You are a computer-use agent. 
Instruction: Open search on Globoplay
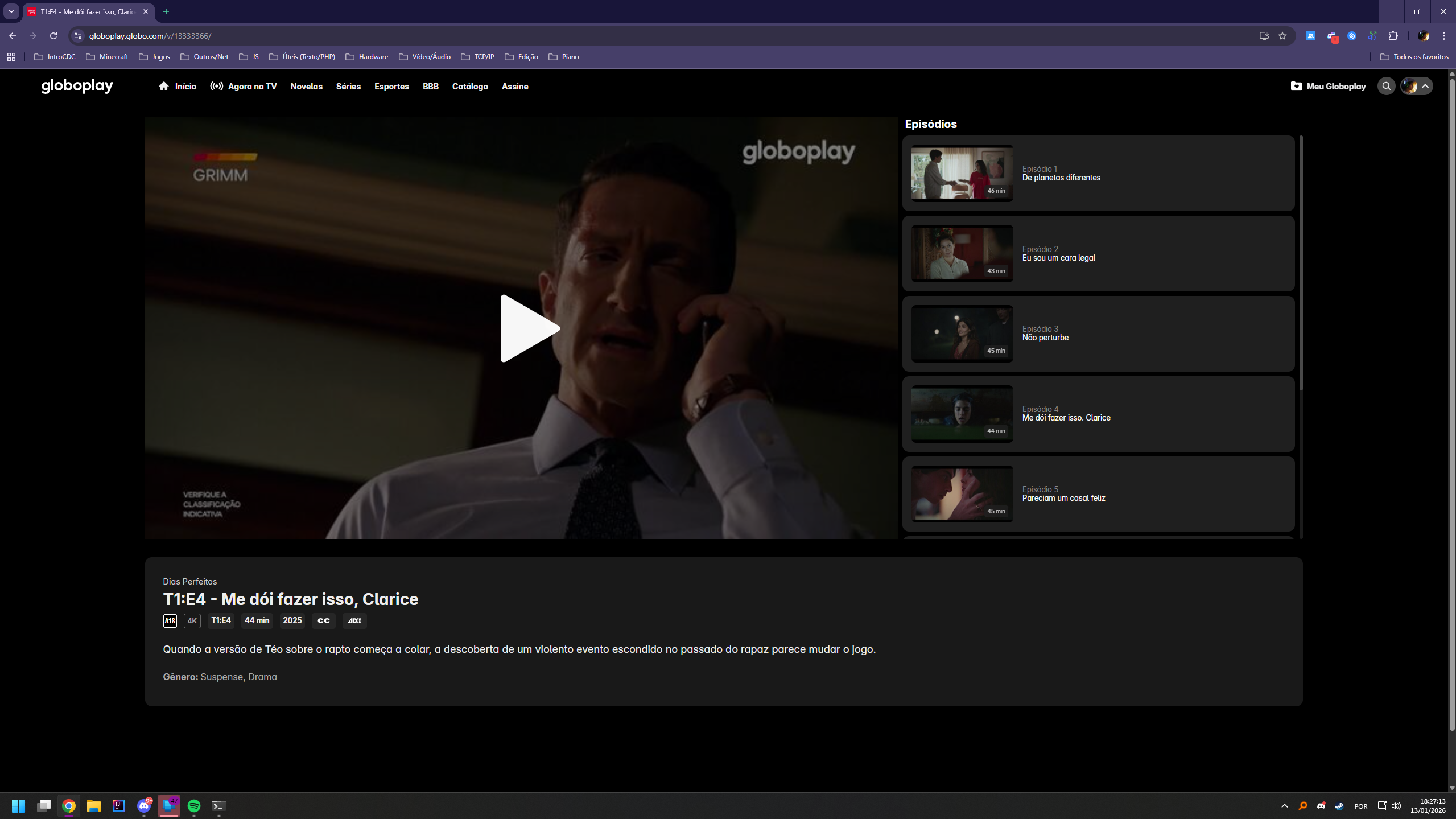[x=1386, y=86]
